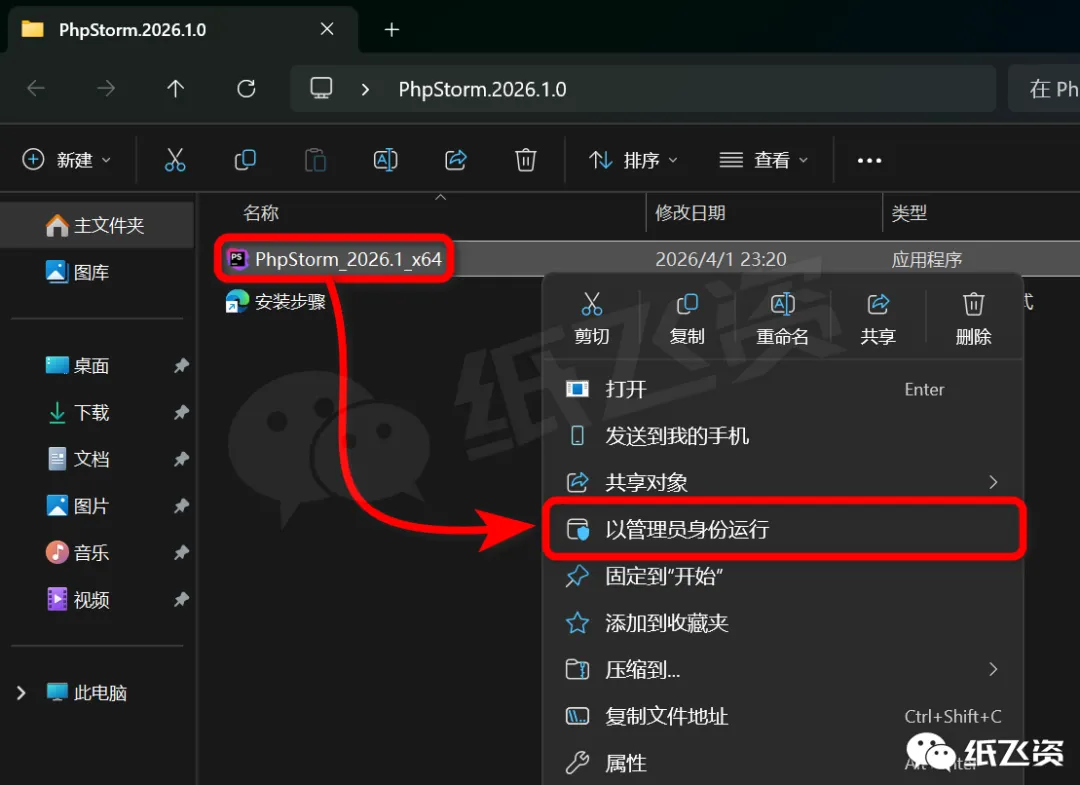Image resolution: width=1080 pixels, height=785 pixels.
Task: Select 固定到"开始" menu item
Action: [x=784, y=576]
